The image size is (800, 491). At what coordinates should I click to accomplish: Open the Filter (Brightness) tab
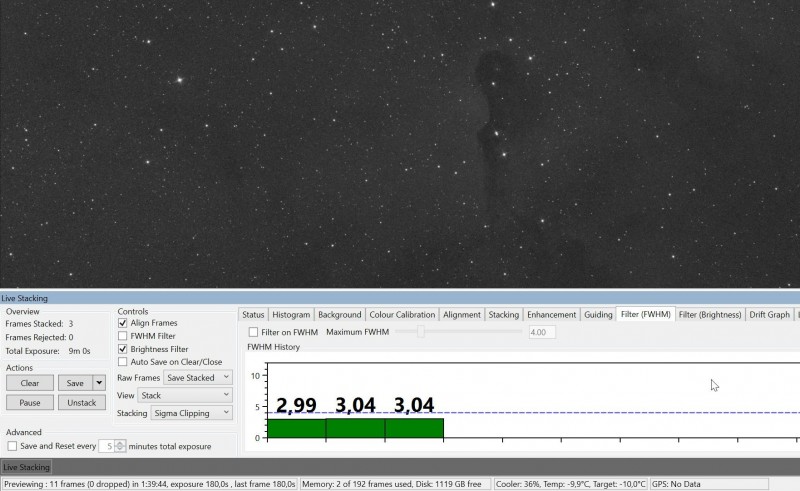(x=710, y=315)
